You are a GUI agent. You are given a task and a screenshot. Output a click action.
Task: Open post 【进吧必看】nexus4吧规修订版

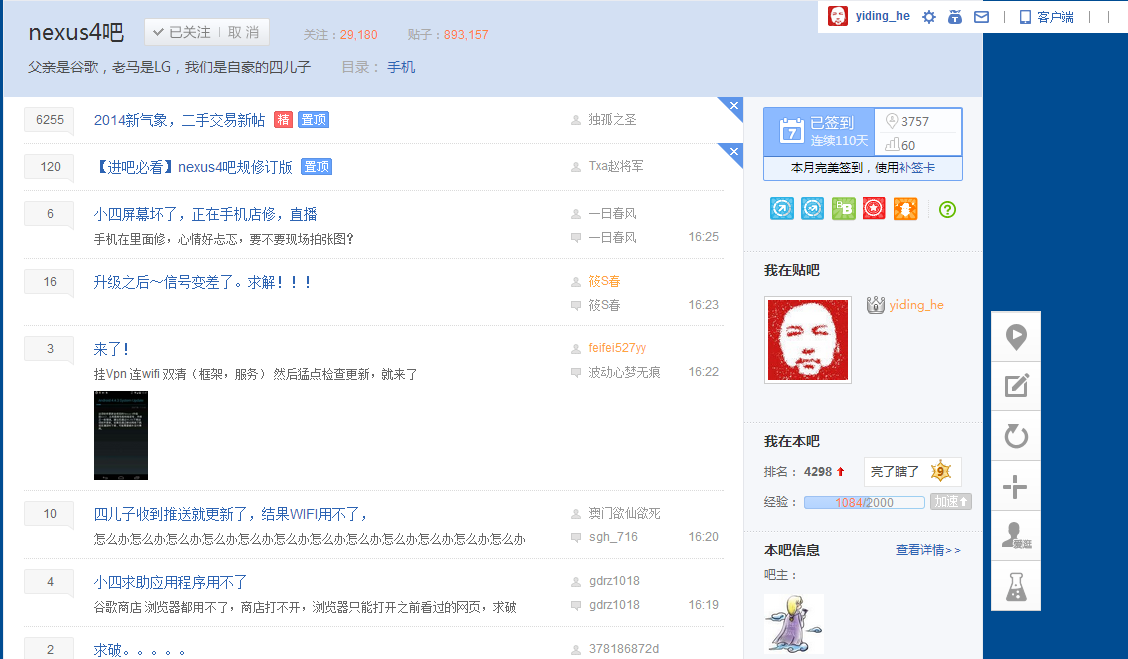click(194, 167)
